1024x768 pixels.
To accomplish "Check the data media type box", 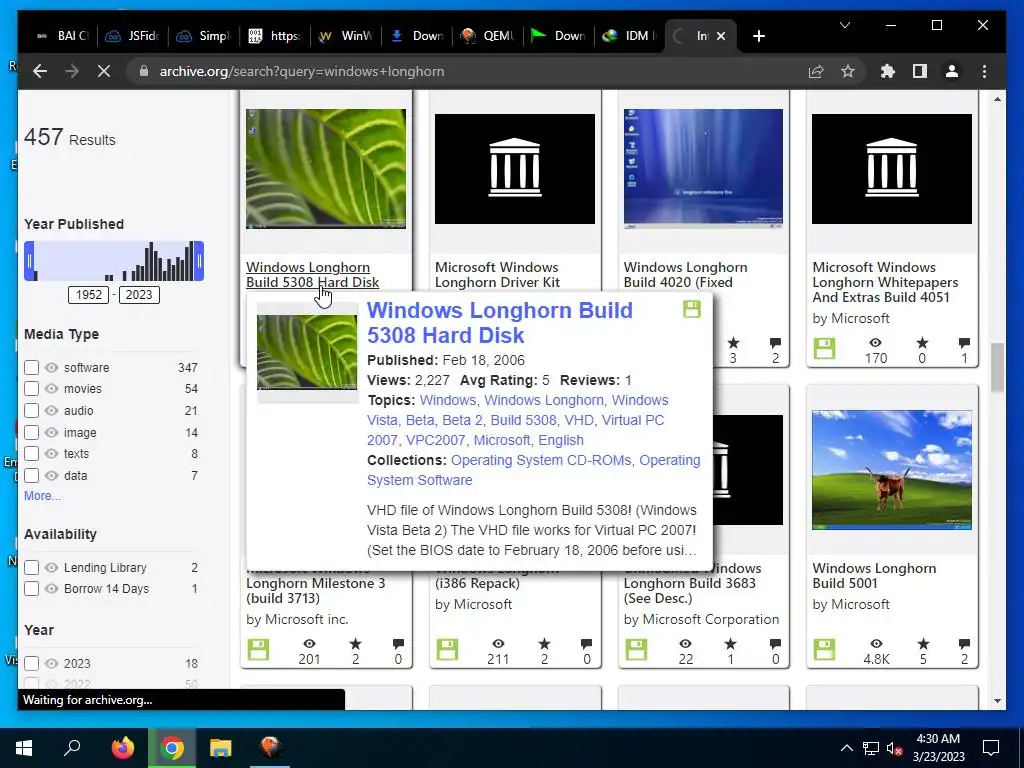I will click(31, 475).
